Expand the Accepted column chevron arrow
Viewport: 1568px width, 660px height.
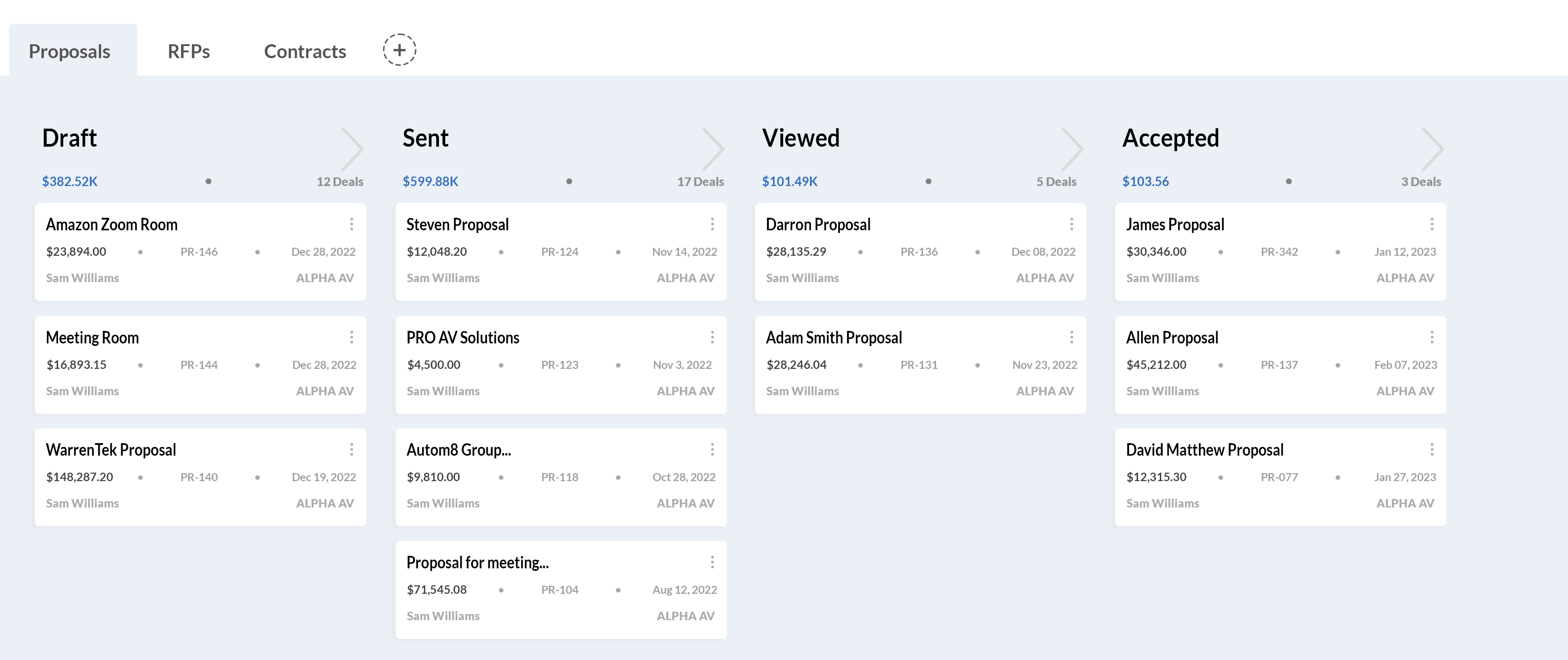point(1432,149)
